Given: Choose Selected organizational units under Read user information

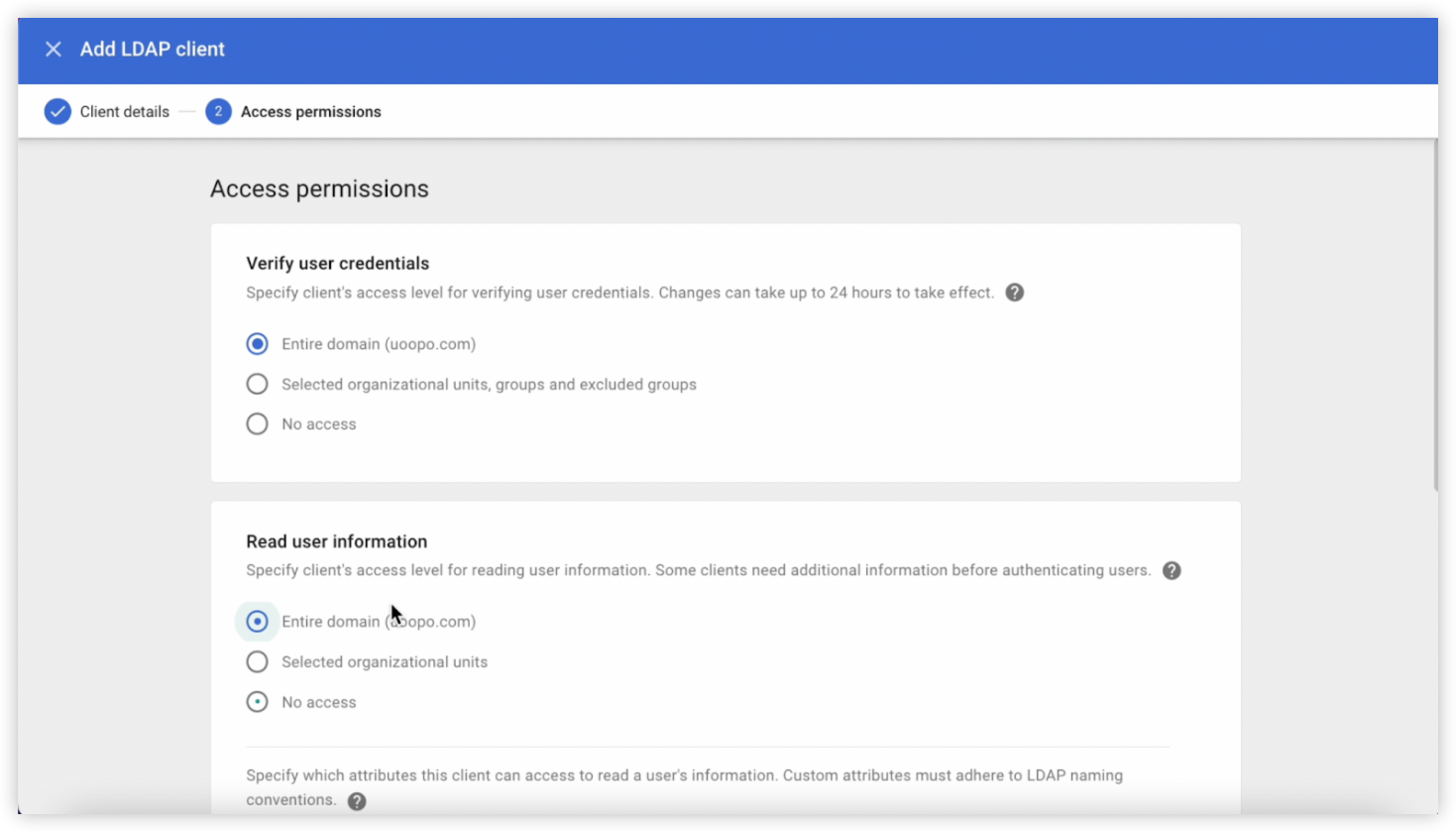Looking at the screenshot, I should pos(257,661).
